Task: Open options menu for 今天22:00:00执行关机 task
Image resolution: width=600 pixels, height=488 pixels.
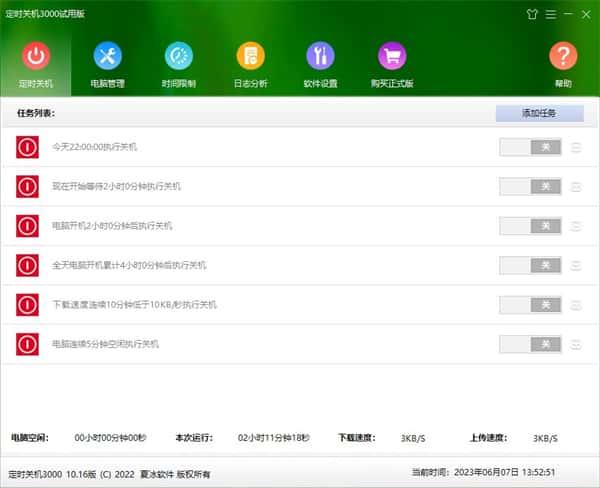Action: [576, 147]
